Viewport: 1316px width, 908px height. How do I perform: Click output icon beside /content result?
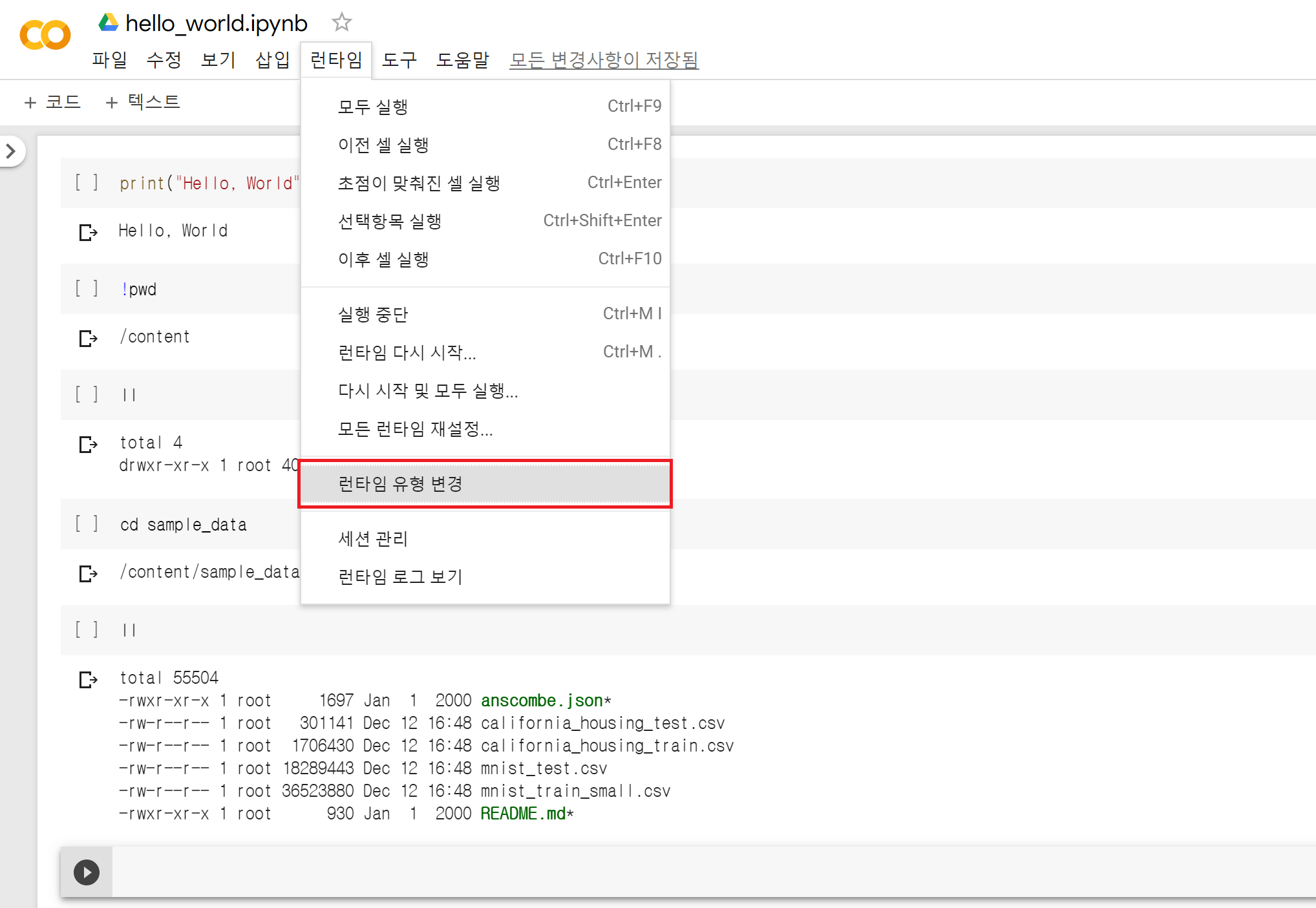point(88,338)
